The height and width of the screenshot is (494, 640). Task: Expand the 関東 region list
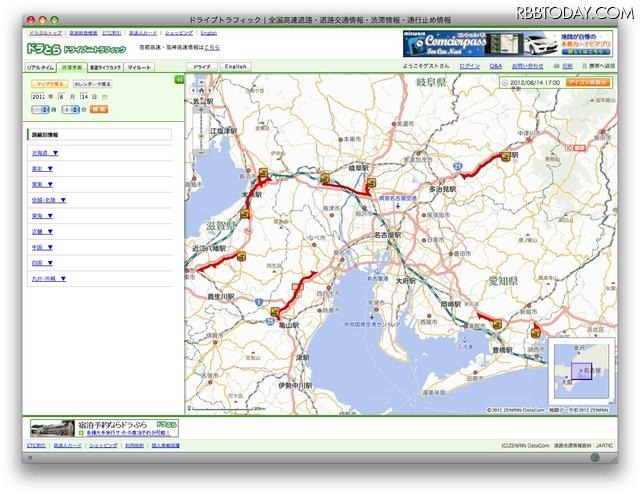coord(42,185)
